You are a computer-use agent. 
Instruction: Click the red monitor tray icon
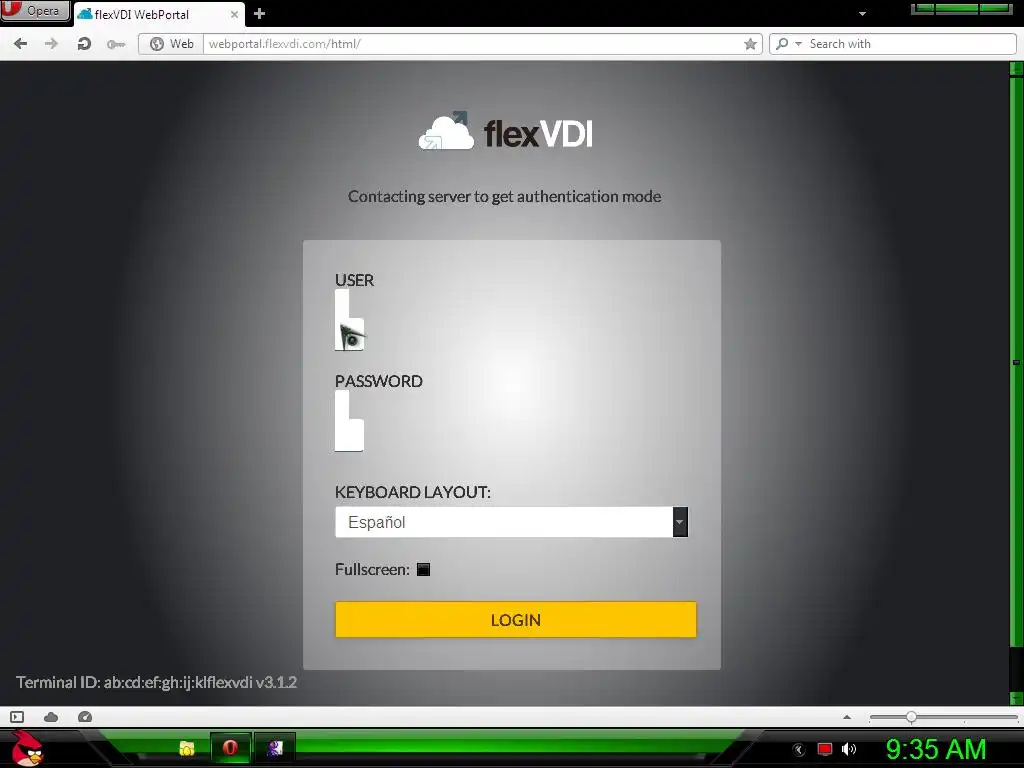pos(825,749)
